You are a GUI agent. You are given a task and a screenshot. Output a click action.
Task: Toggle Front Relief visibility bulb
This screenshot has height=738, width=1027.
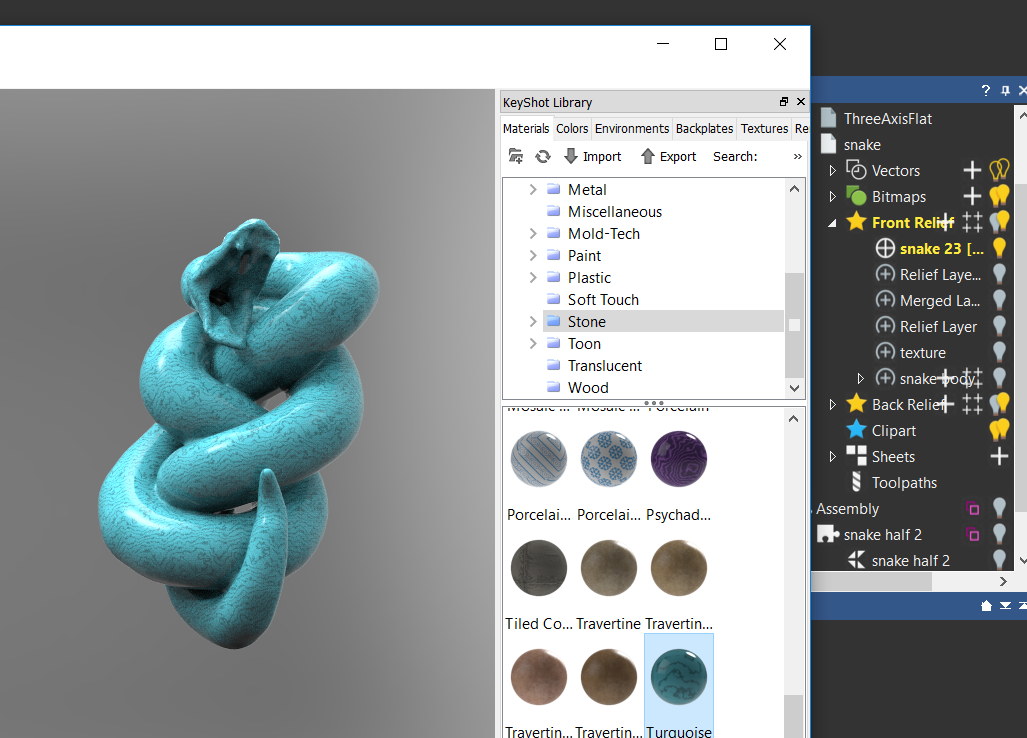pos(999,221)
